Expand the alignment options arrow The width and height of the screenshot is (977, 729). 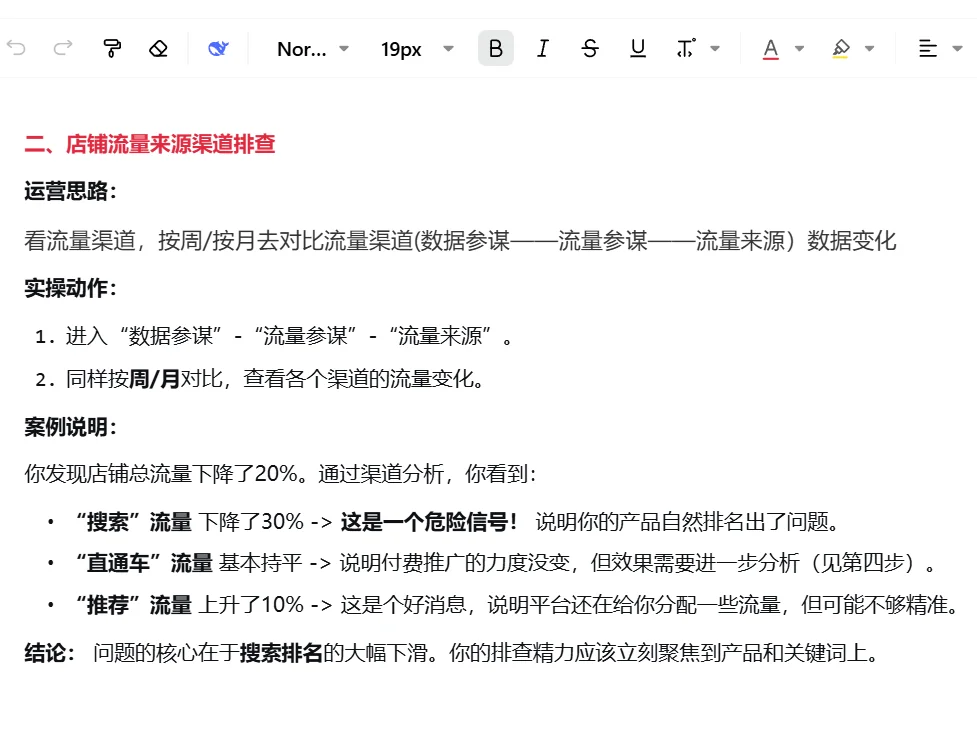click(x=958, y=48)
